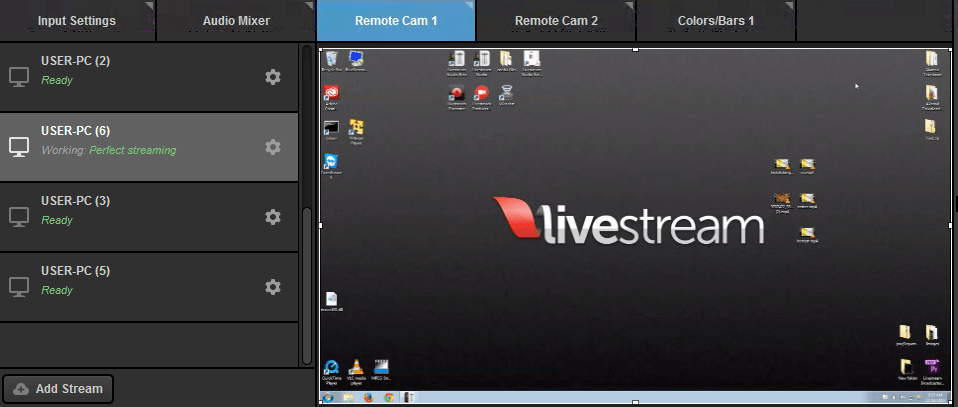Click the monitor icon of USER-PC (2)
The image size is (958, 407).
[x=19, y=77]
